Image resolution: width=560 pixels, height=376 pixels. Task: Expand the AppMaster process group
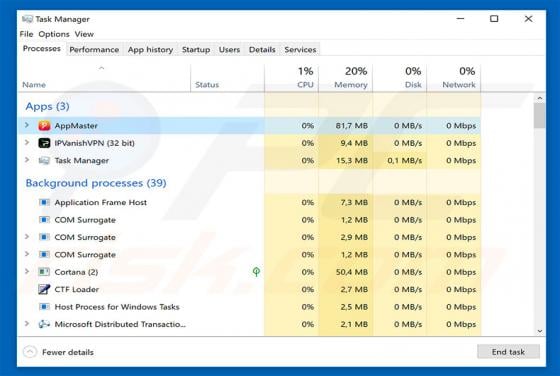pos(27,125)
